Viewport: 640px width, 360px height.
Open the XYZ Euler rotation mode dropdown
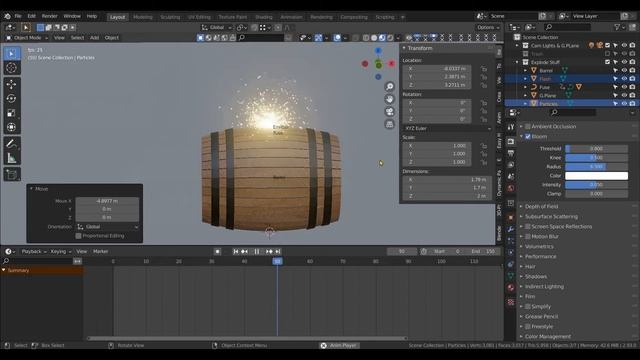447,128
